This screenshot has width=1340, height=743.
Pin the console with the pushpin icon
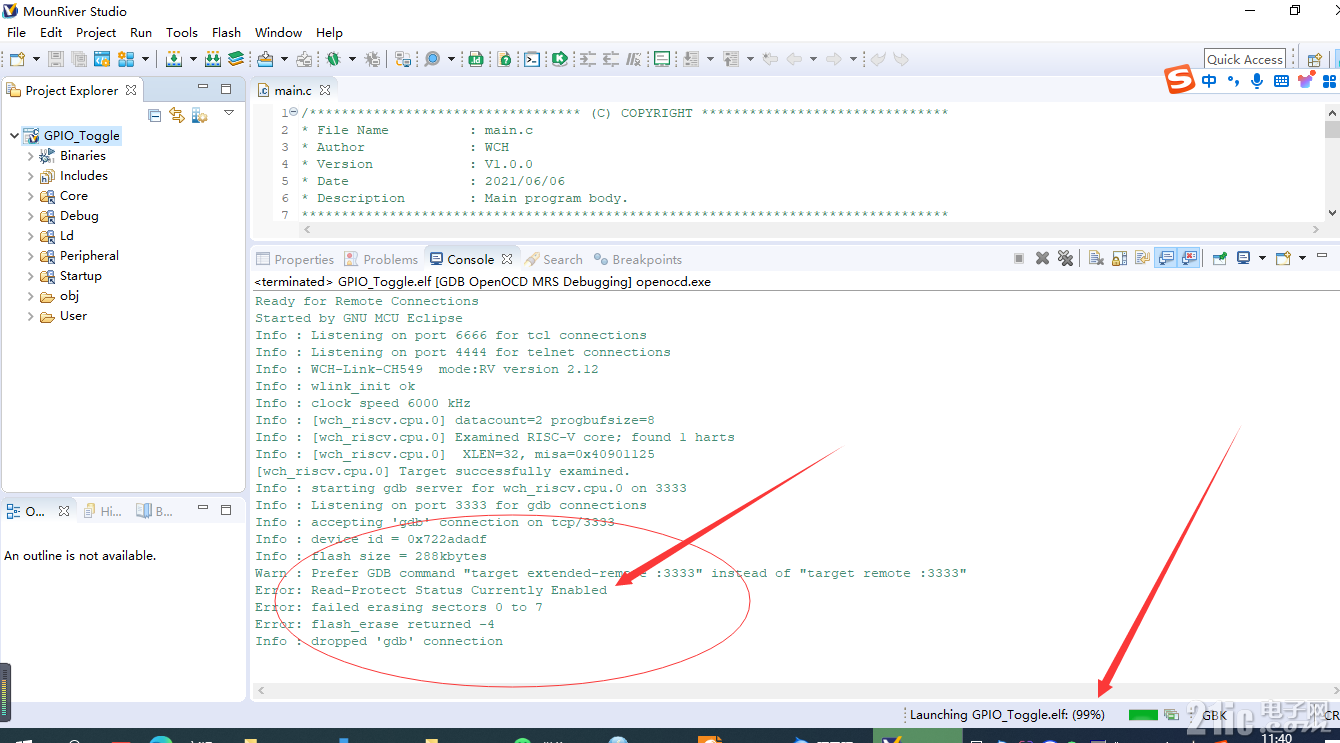(x=1220, y=258)
